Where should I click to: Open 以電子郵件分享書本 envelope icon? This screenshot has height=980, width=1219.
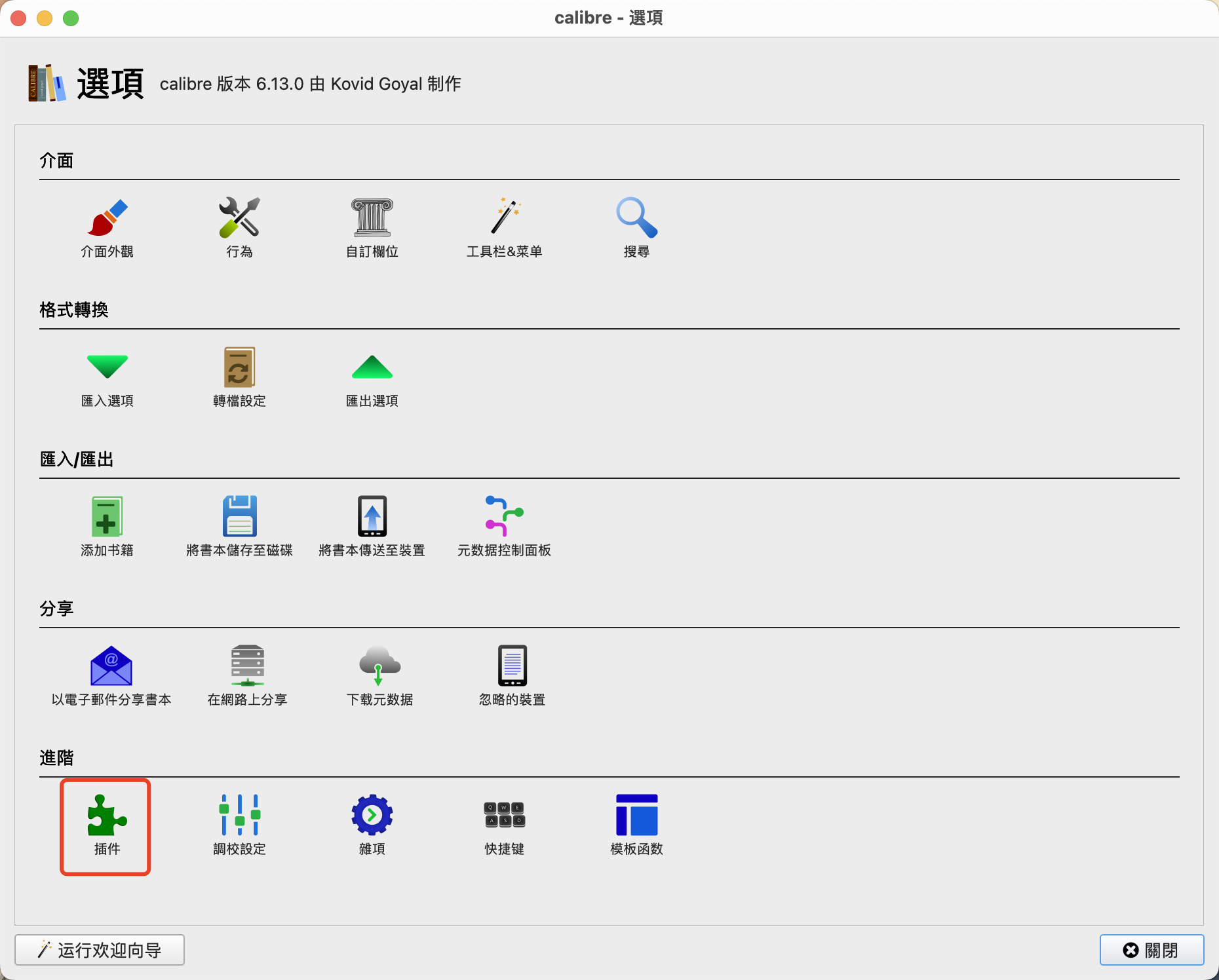(x=111, y=666)
